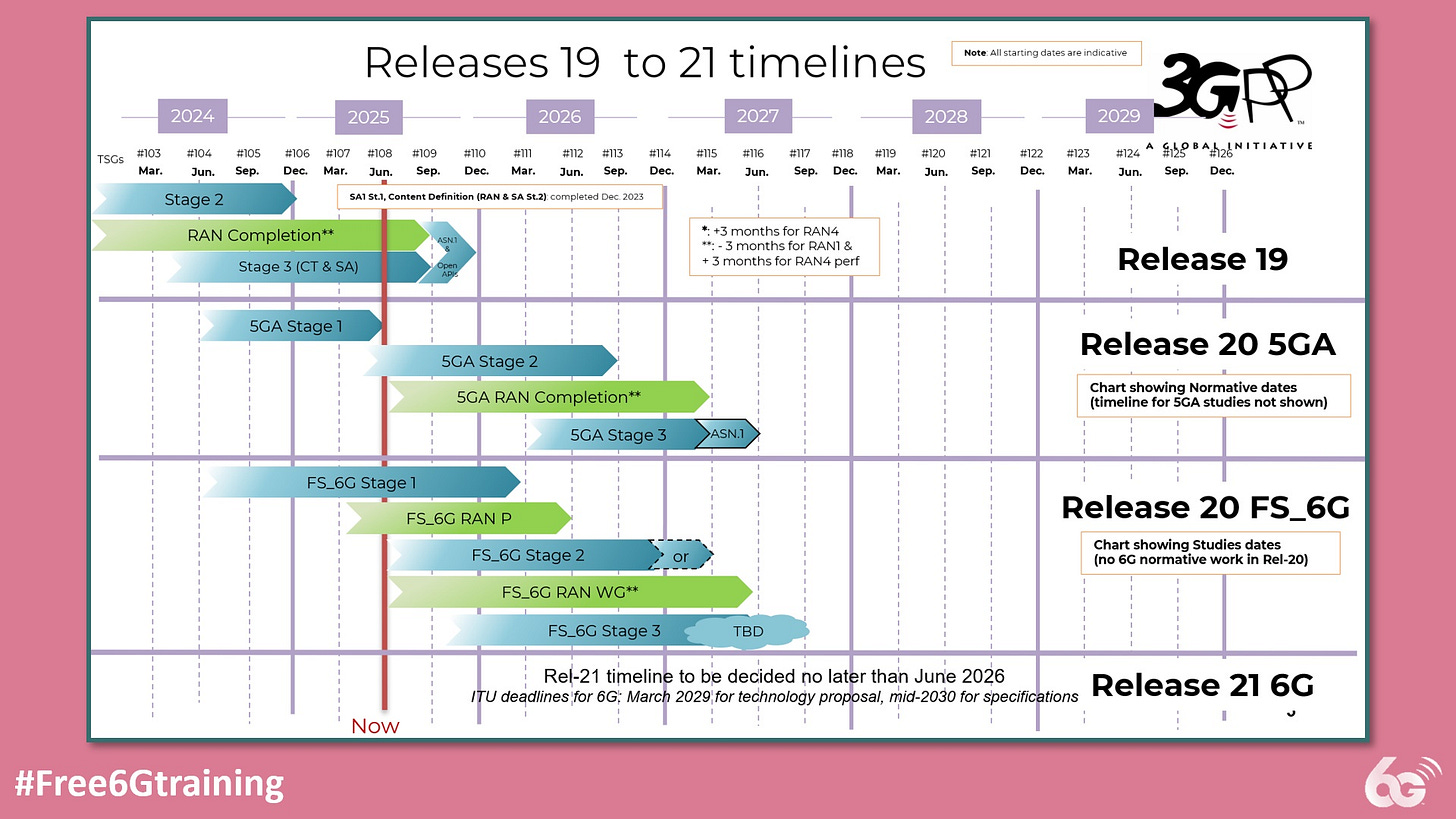Click the 'Release 20 5GA' heading
This screenshot has width=1456, height=819.
1207,344
